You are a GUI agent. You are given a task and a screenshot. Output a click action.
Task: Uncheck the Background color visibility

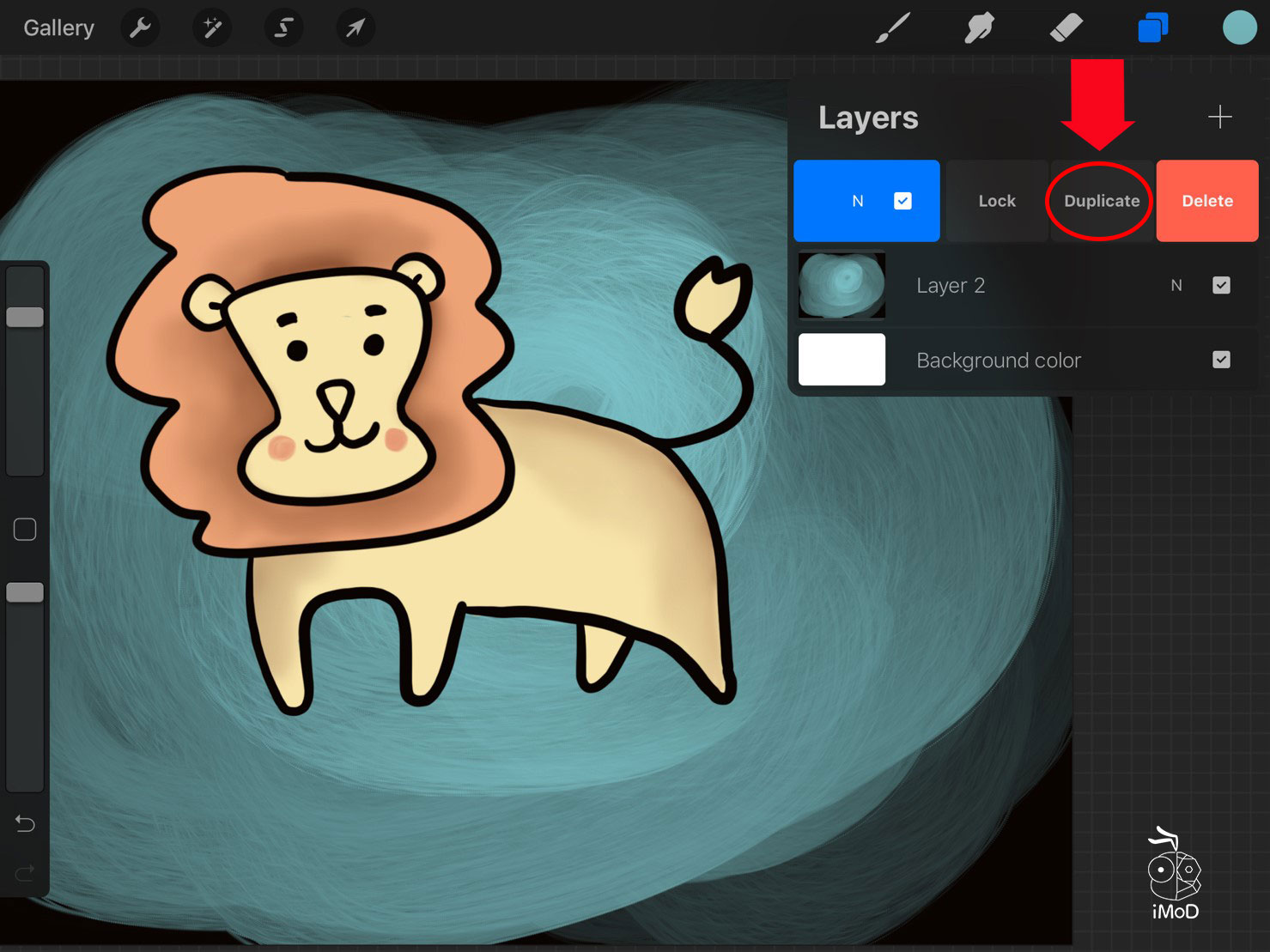click(1221, 360)
